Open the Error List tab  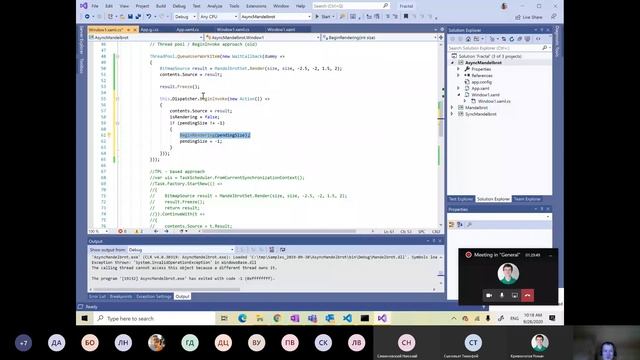tap(97, 296)
